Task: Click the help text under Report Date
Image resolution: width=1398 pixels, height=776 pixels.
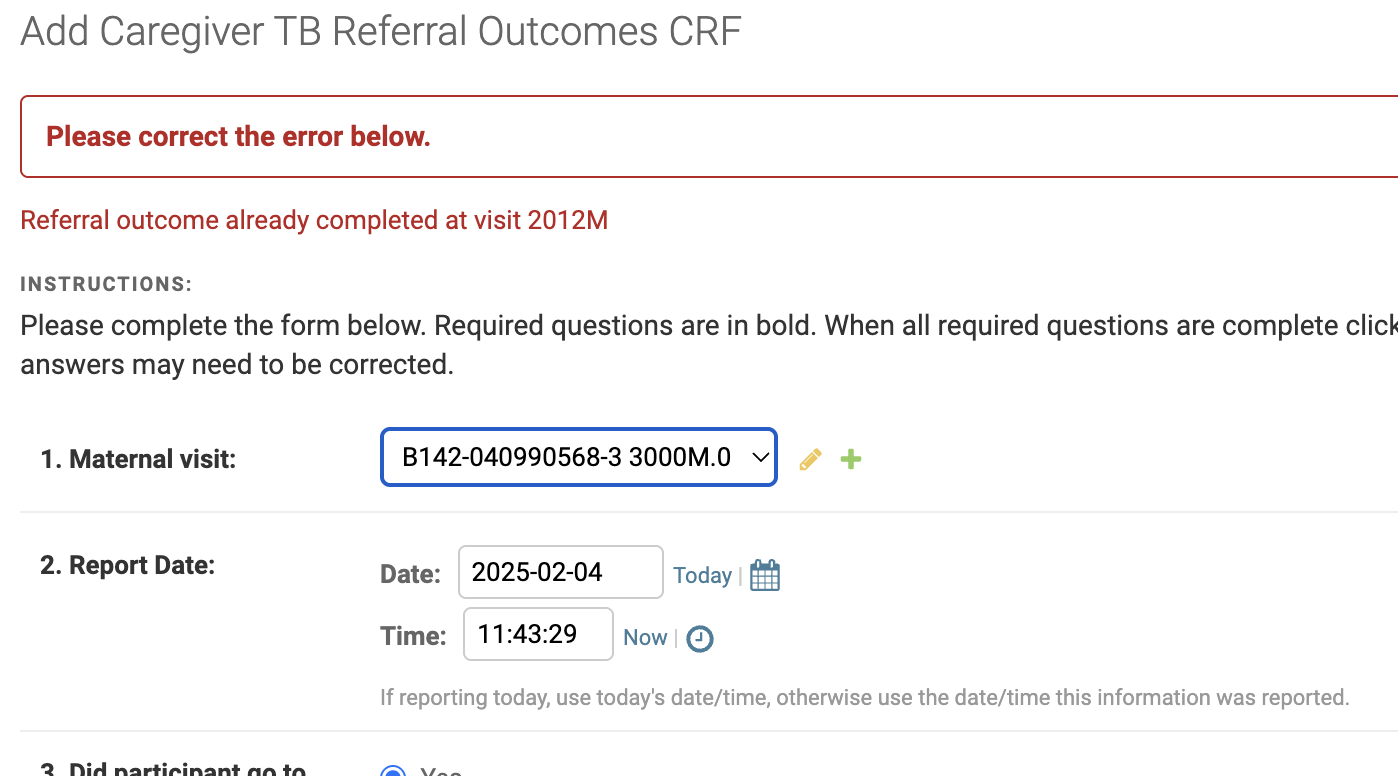Action: [865, 697]
